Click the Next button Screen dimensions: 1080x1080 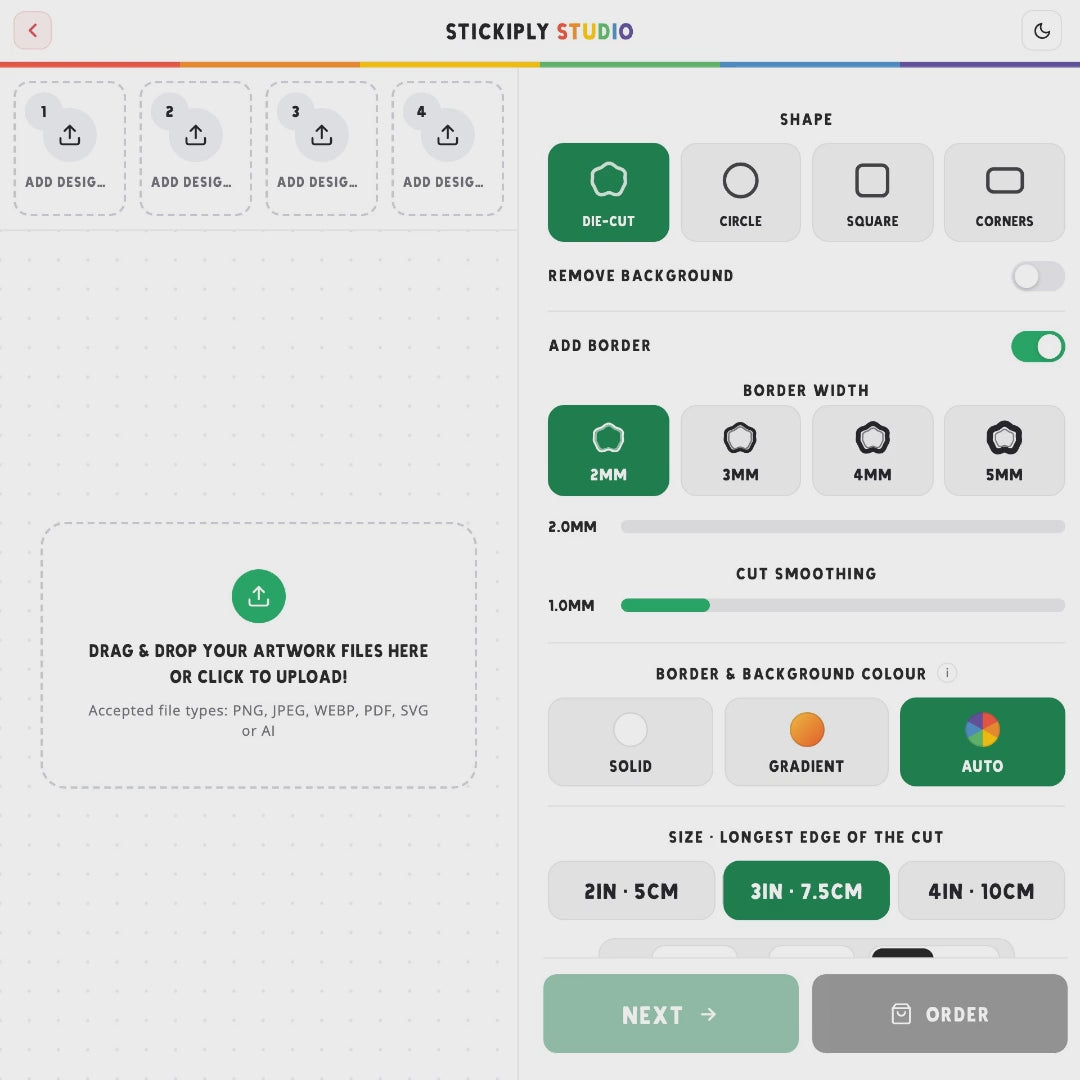point(671,1014)
